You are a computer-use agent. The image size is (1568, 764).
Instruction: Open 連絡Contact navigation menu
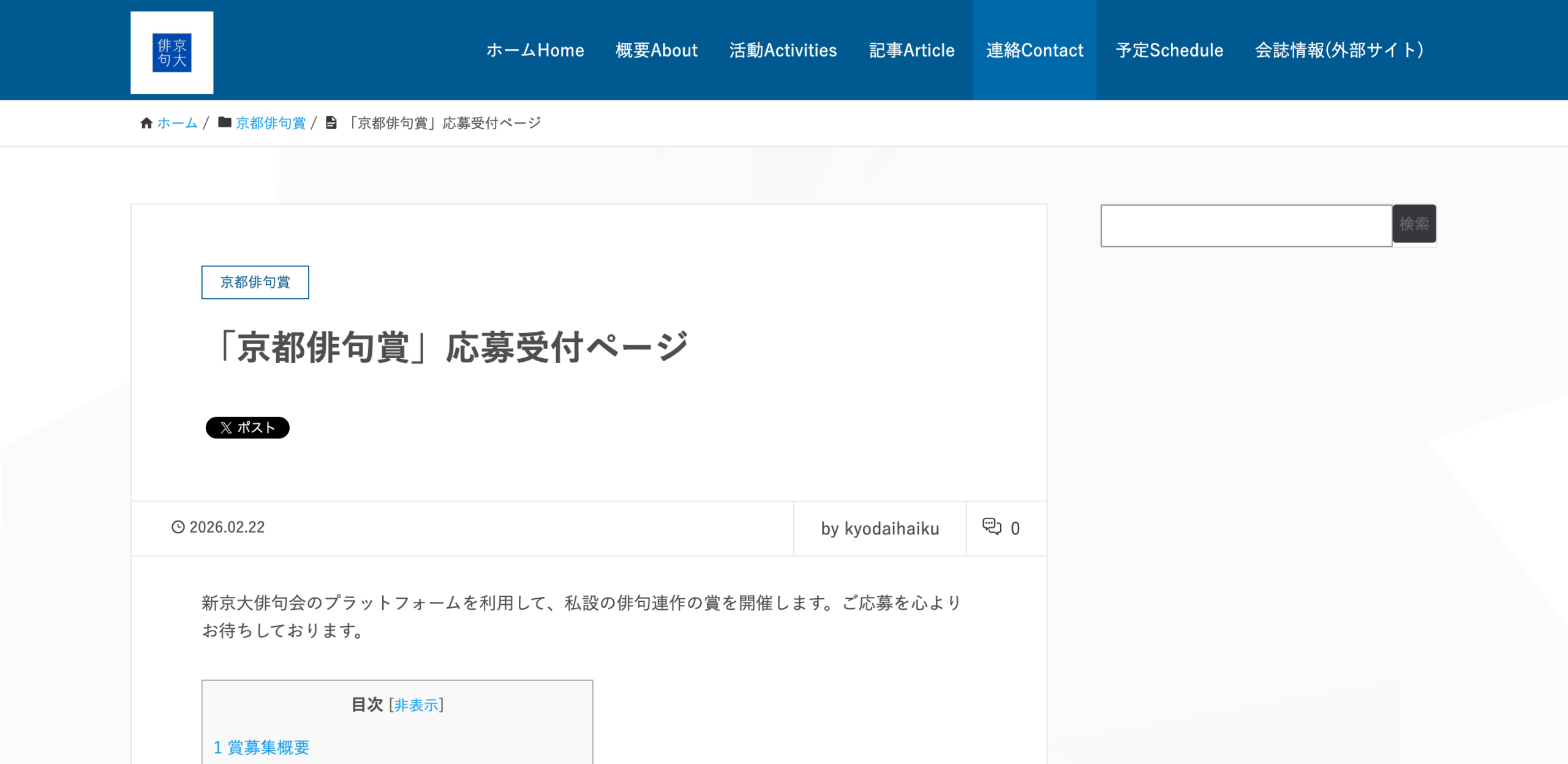click(x=1035, y=50)
